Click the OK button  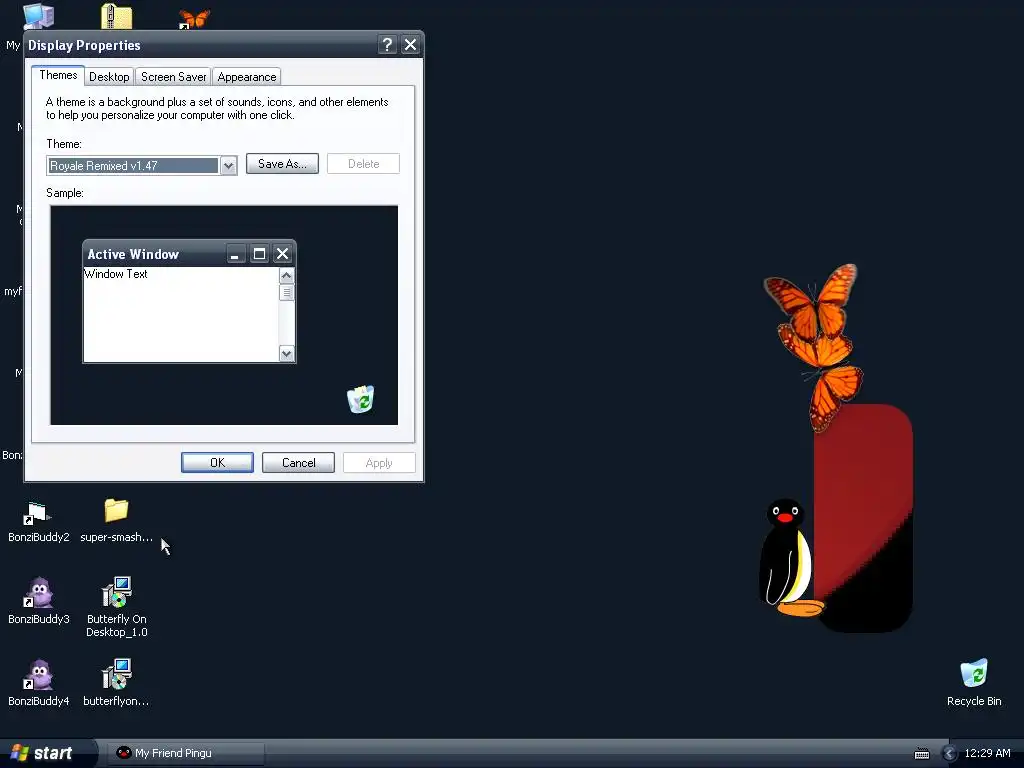[217, 462]
